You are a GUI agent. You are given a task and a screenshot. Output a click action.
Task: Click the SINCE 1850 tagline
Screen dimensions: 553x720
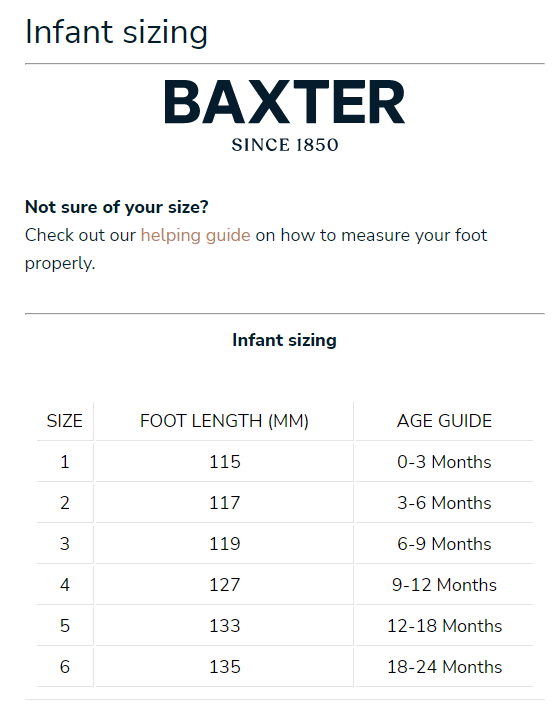(x=285, y=145)
